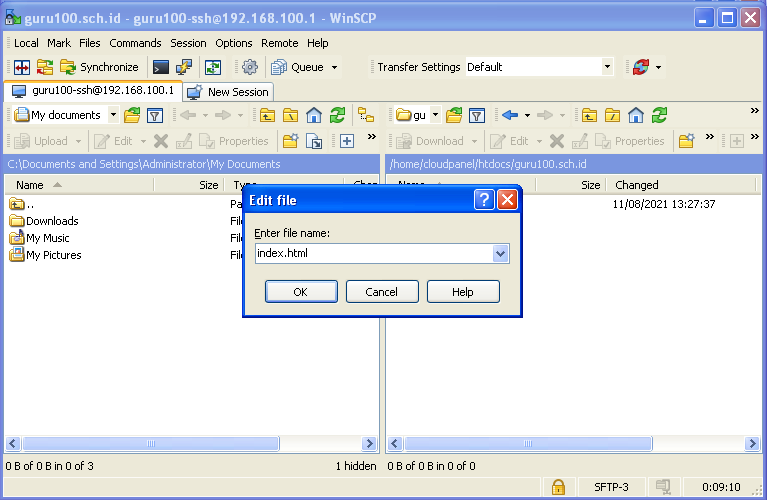Refresh the local panel directory
The height and width of the screenshot is (500, 767).
tap(338, 115)
